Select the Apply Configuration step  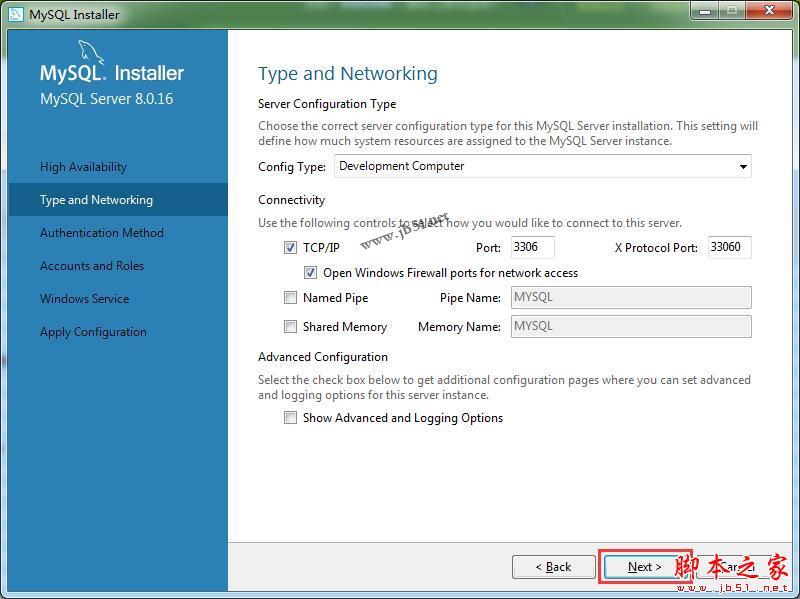(93, 331)
